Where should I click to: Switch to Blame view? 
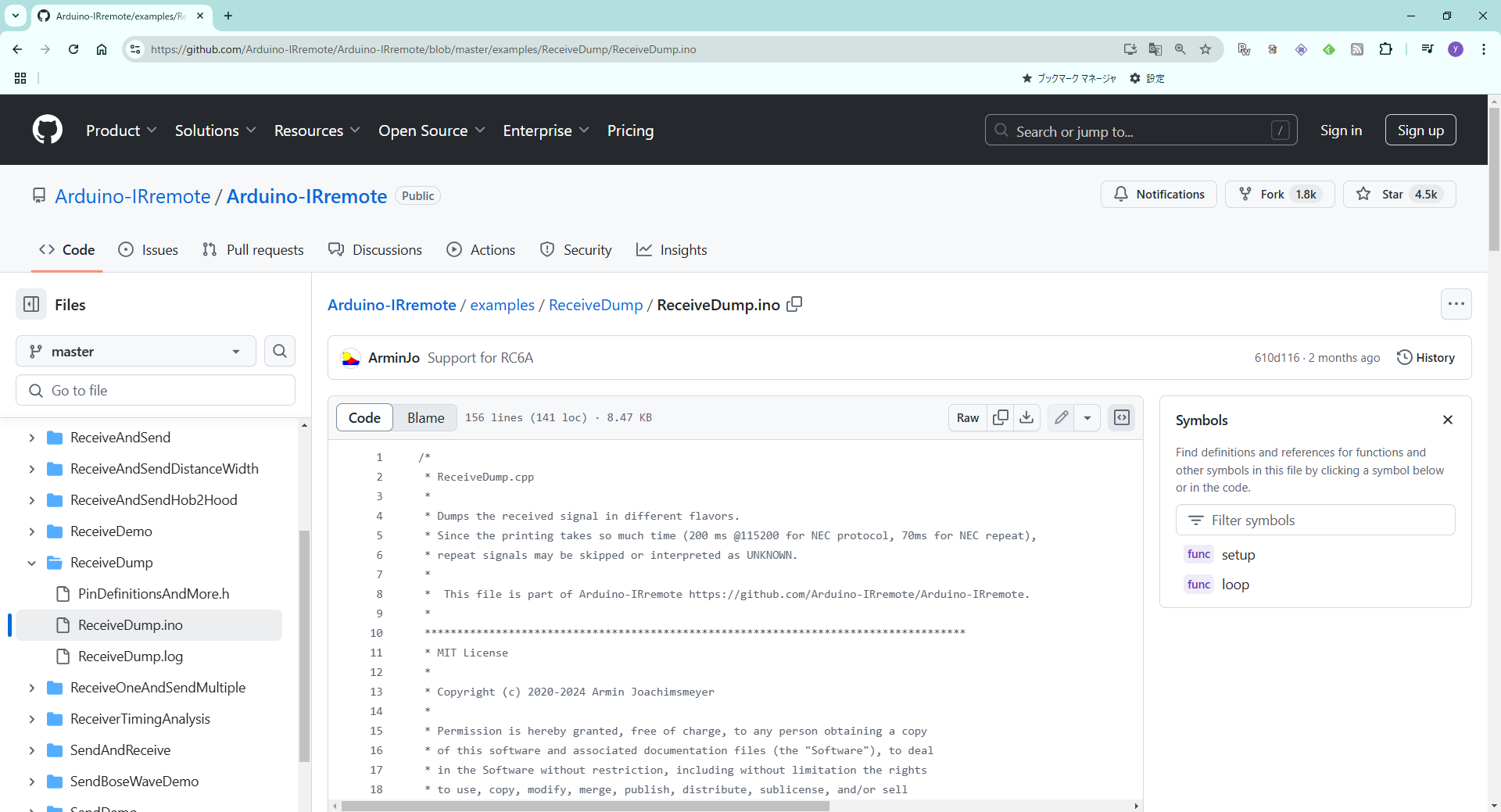(425, 418)
